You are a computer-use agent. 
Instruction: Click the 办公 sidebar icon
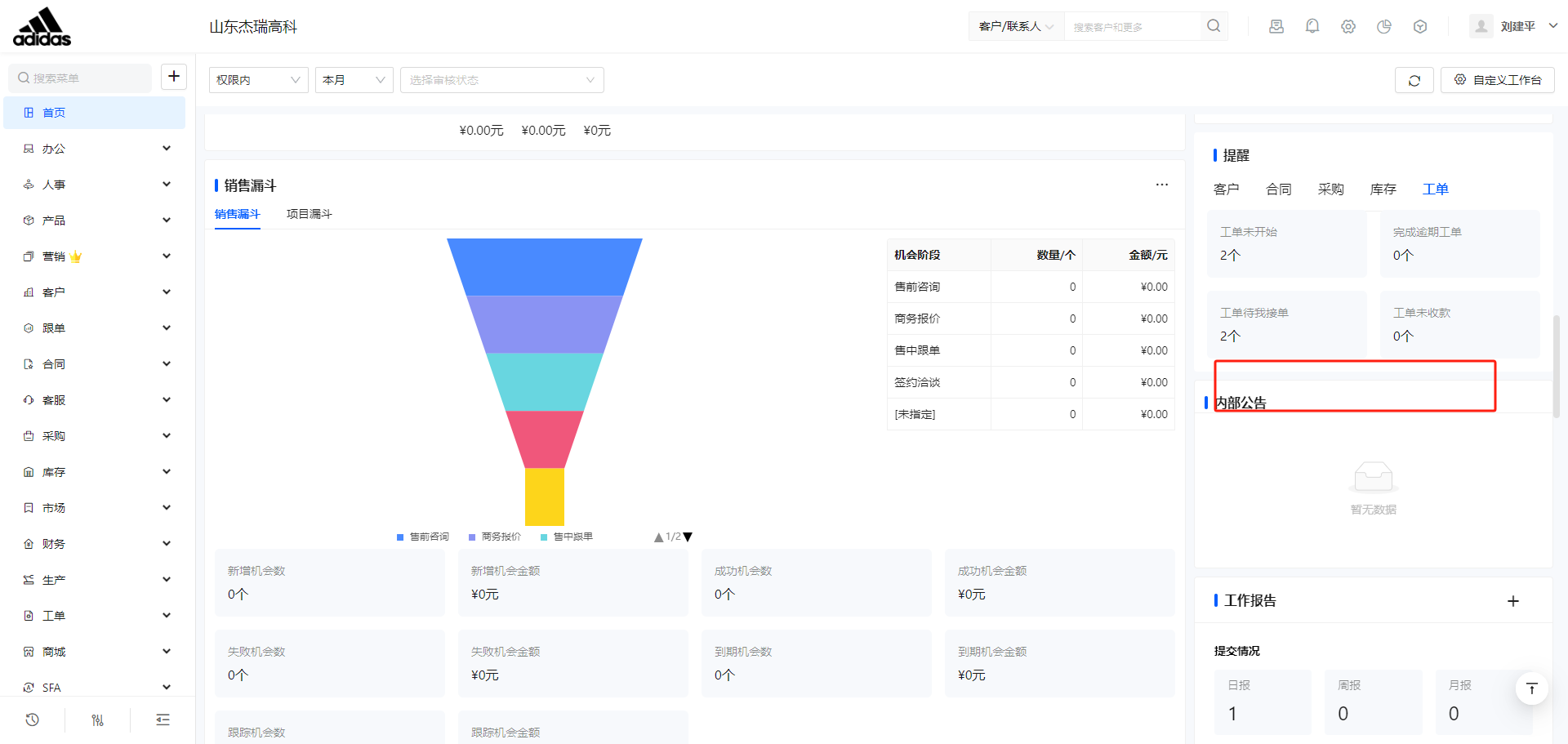[29, 149]
